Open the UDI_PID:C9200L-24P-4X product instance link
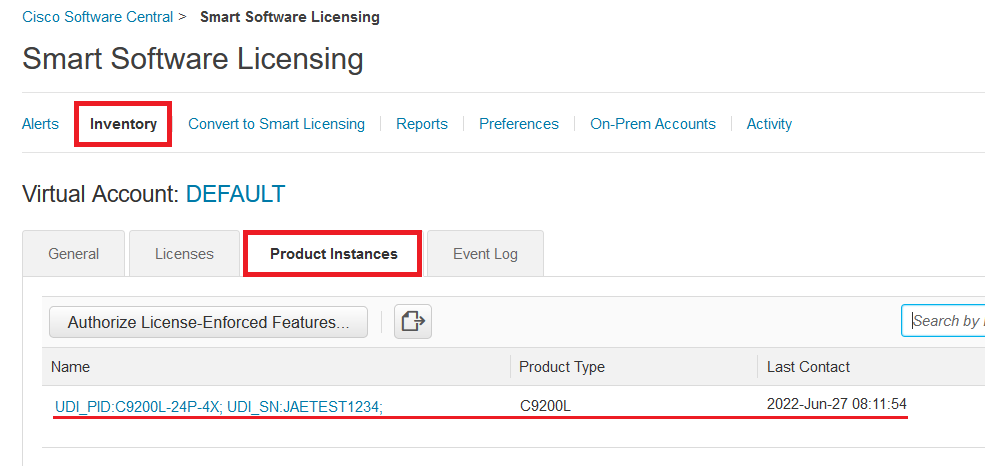Screen dimensions: 985x466 pos(218,406)
